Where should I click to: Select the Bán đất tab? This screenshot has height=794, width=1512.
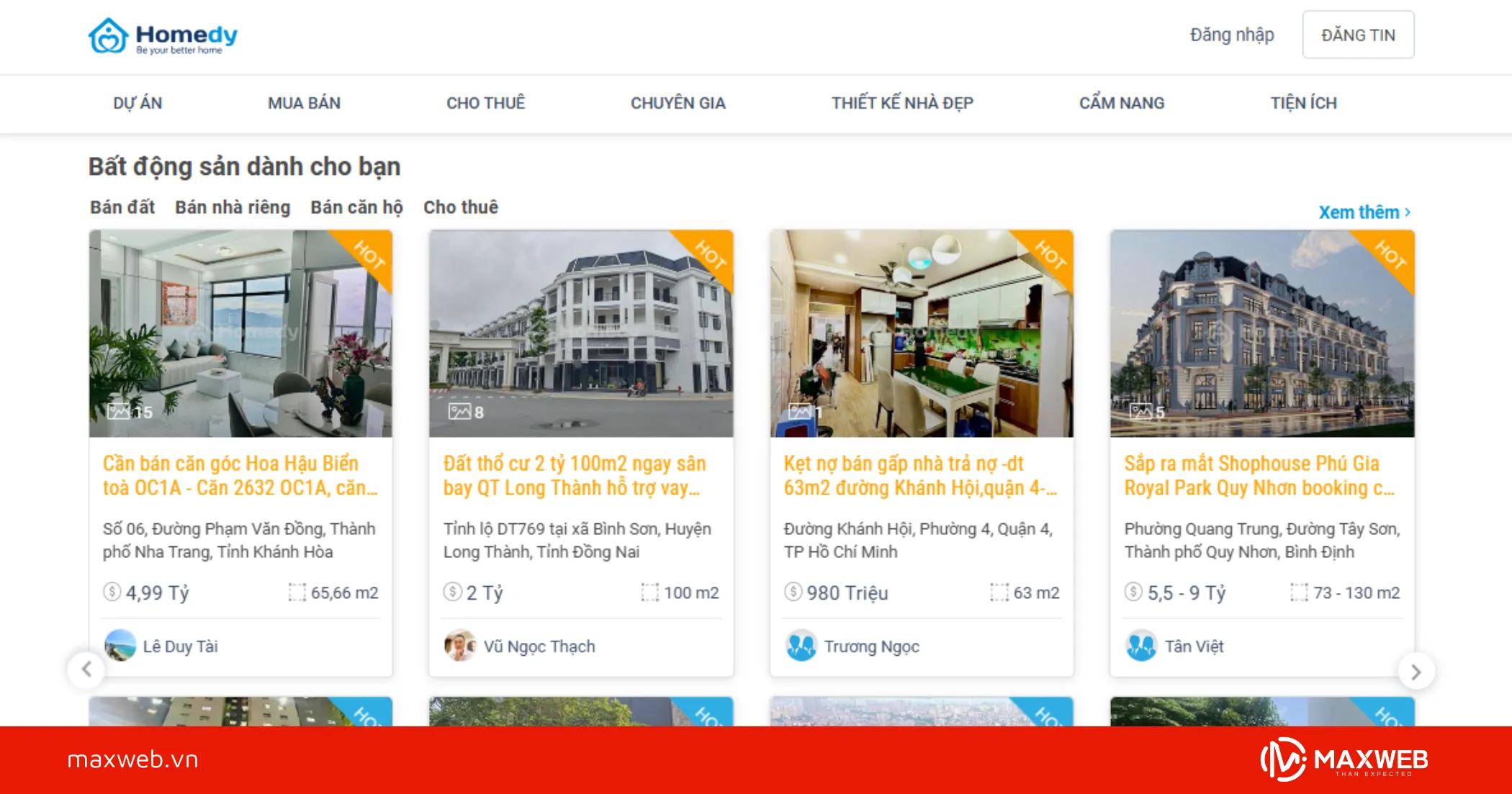pos(122,207)
